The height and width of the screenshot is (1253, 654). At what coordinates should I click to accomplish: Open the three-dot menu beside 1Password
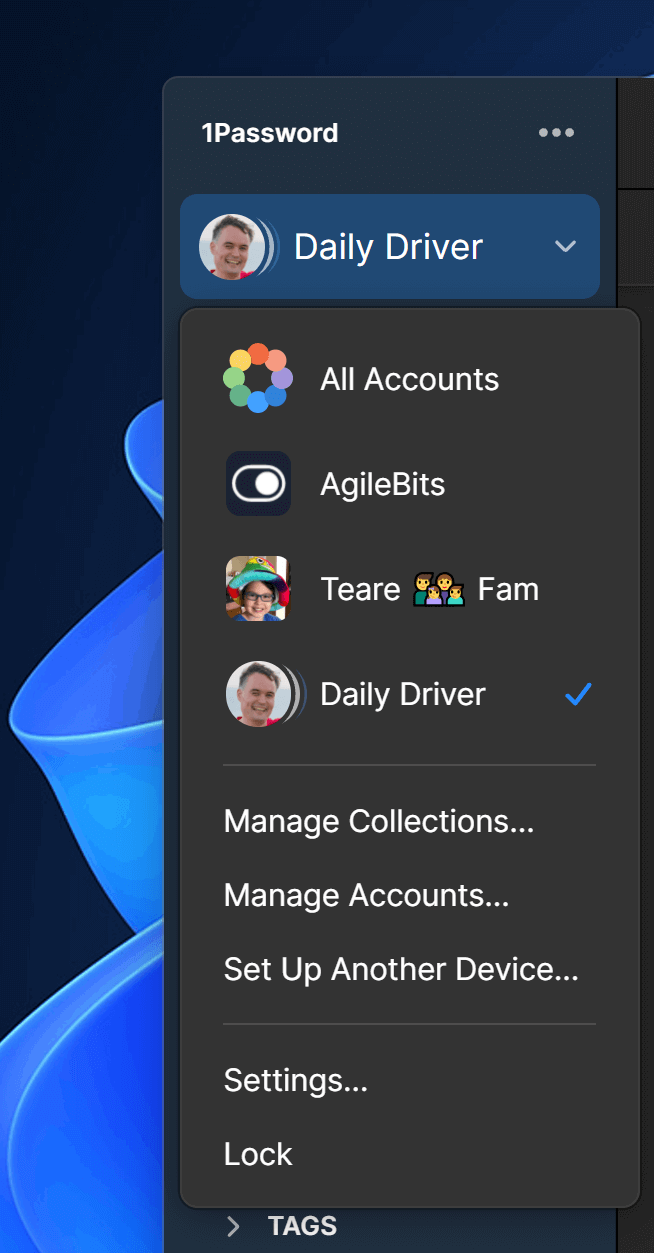tap(556, 133)
